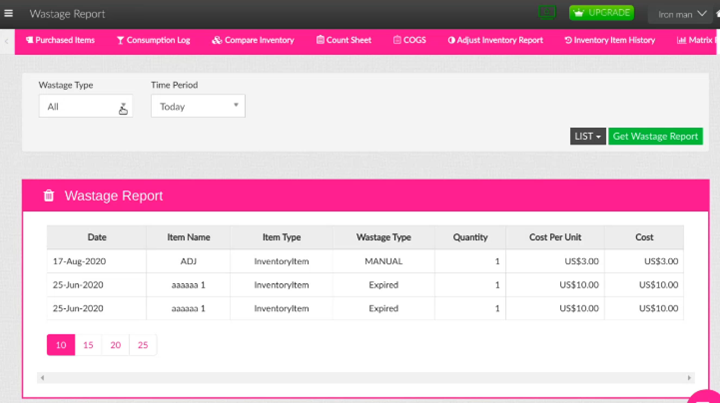Switch to the Compare Inventory tab
Screen dimensions: 720x403
[x=253, y=40]
